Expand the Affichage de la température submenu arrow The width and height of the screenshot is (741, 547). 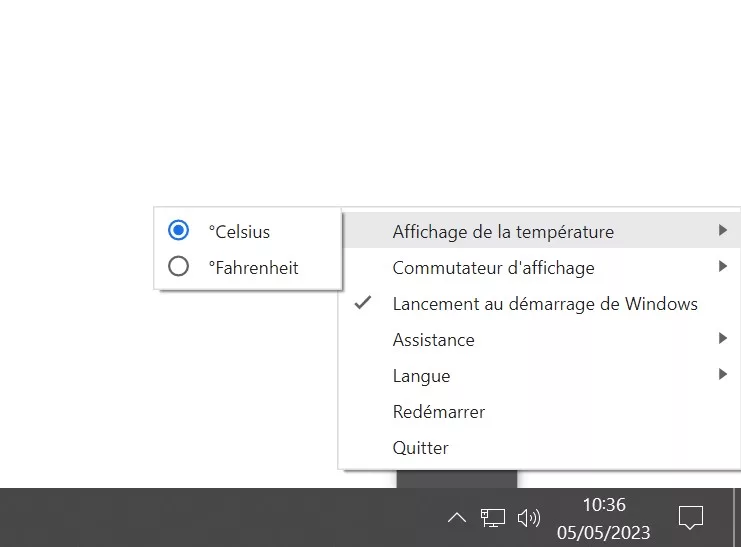click(722, 231)
